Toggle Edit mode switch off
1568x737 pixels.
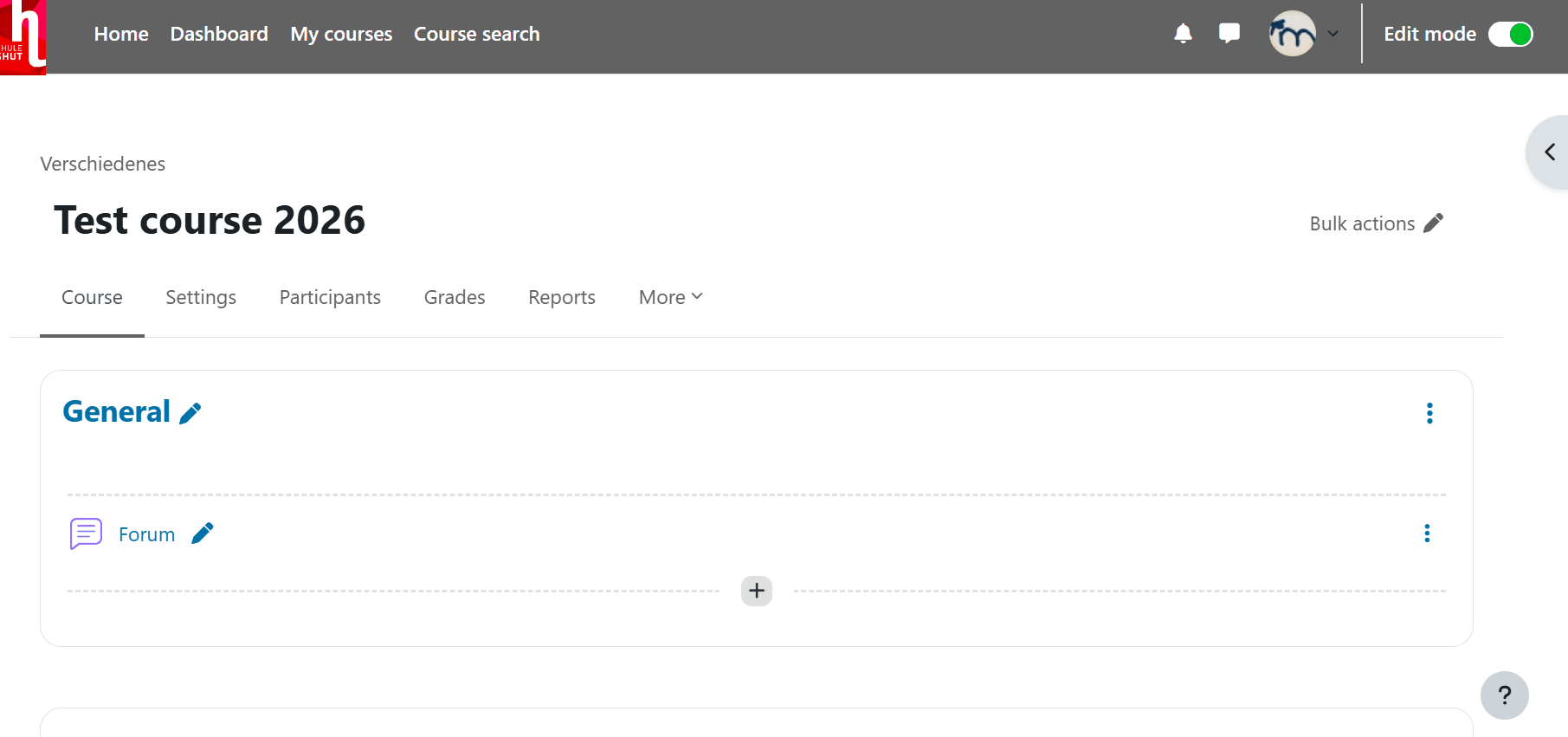[1510, 34]
